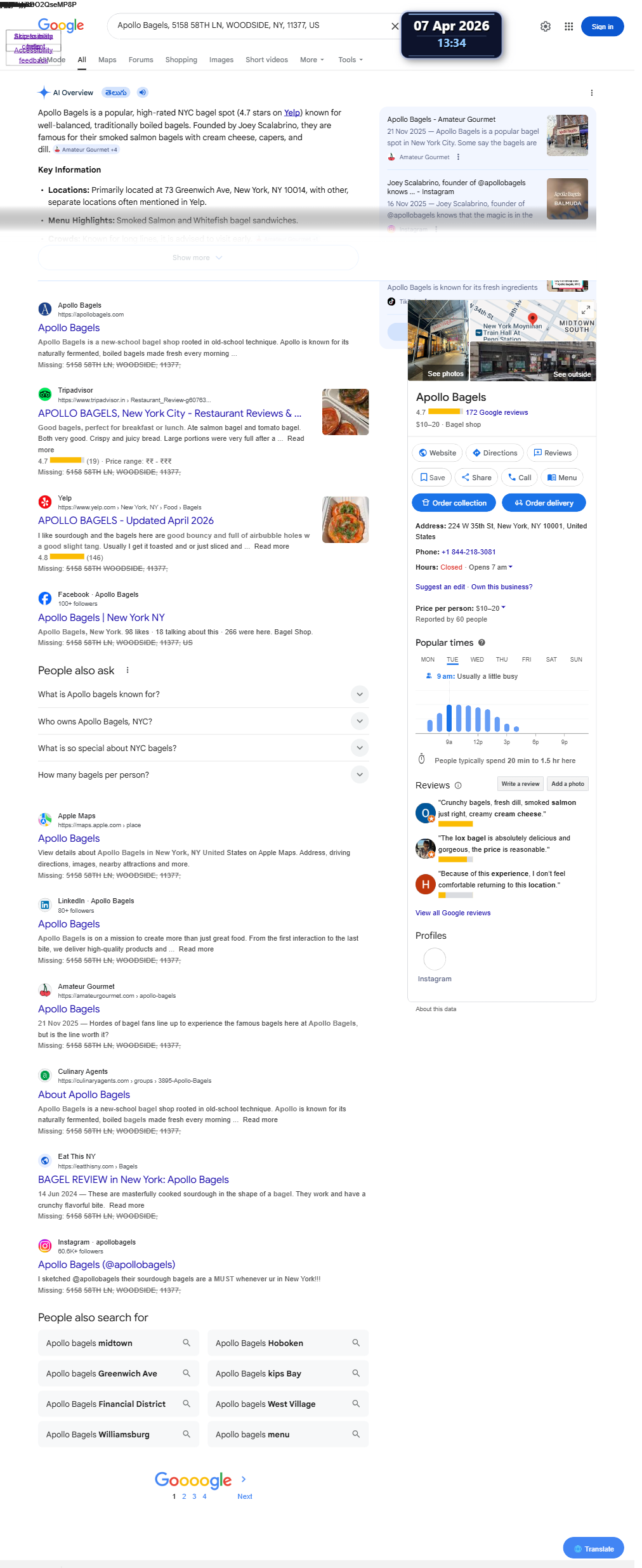642x1568 pixels.
Task: Select WED in Popular times
Action: click(x=477, y=660)
